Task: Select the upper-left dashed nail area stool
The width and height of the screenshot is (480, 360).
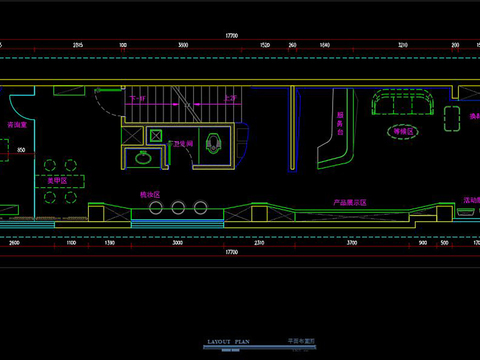Action: tap(50, 165)
